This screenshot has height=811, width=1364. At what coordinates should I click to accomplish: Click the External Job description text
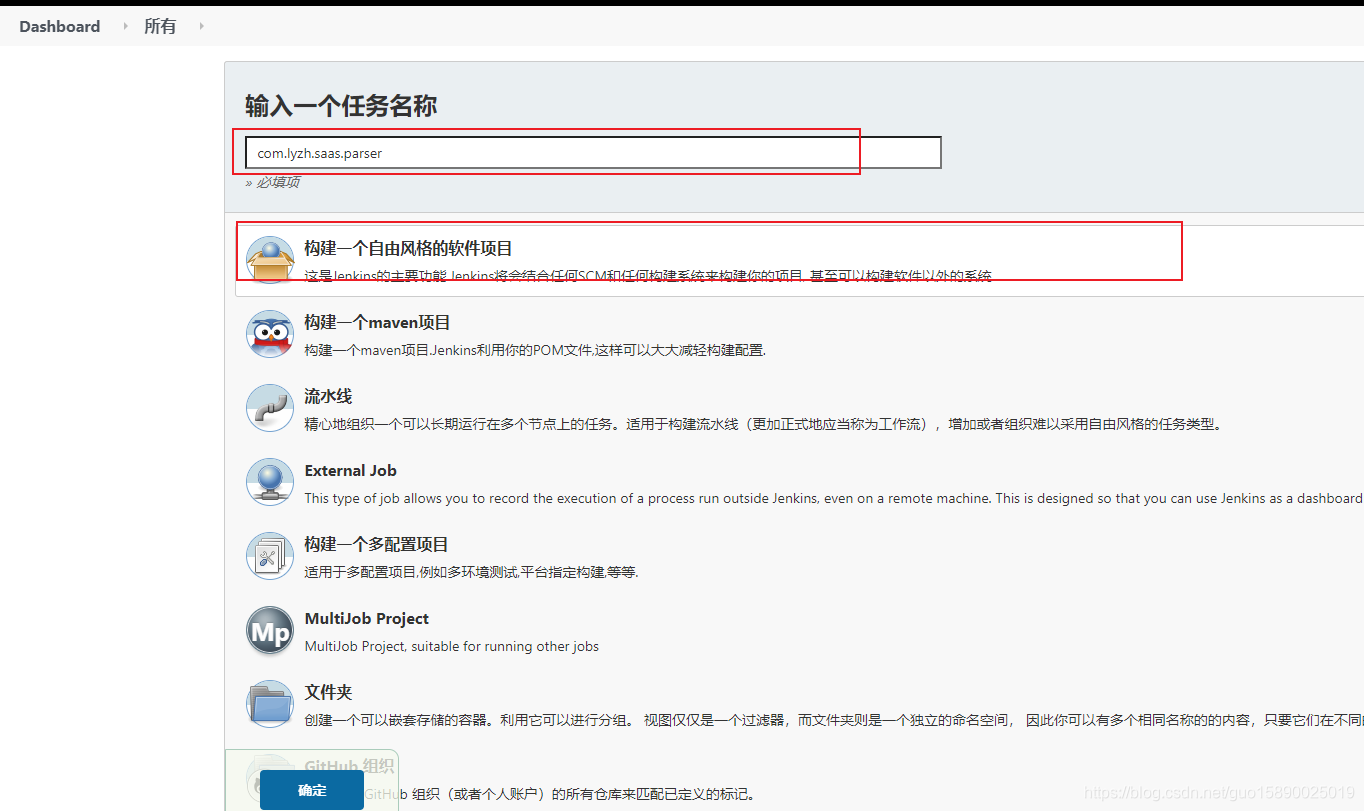pos(834,498)
